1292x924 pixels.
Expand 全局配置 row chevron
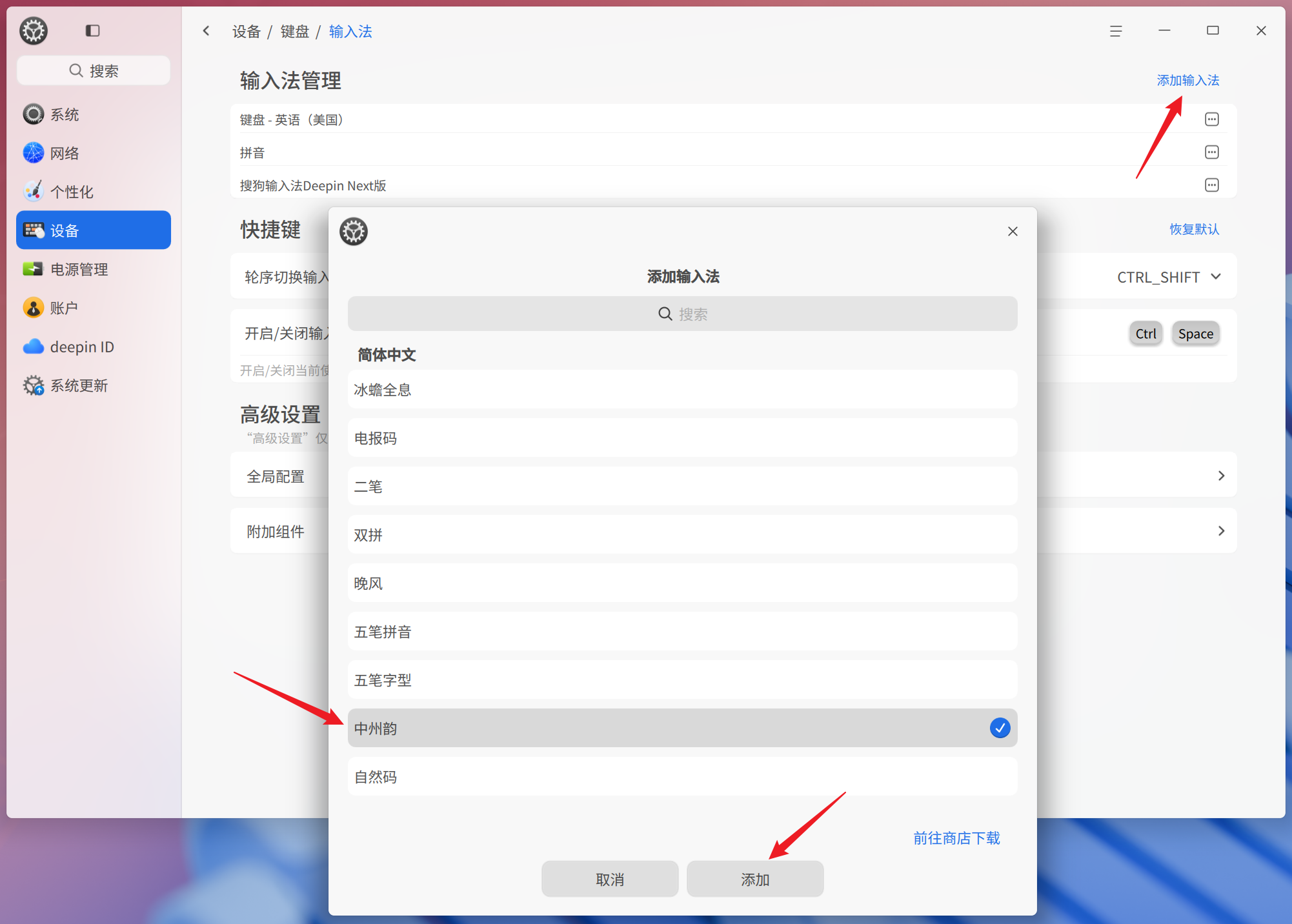1221,476
